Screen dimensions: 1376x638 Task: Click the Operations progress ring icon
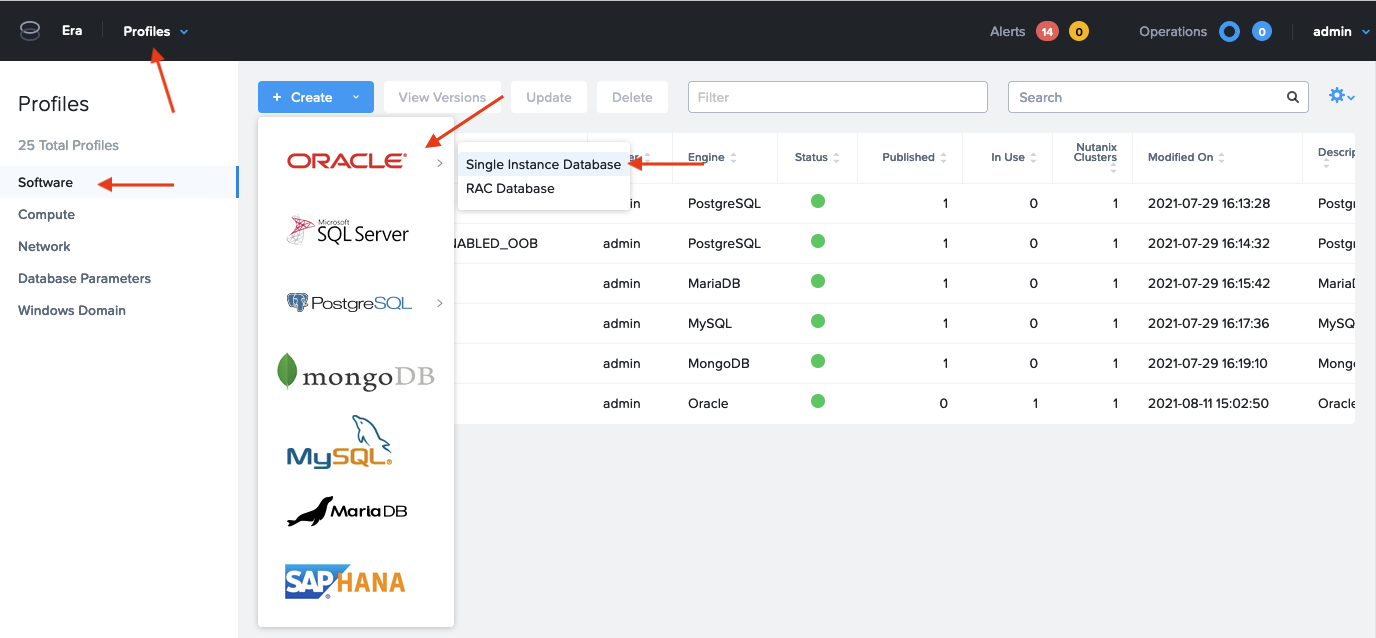click(x=1229, y=32)
